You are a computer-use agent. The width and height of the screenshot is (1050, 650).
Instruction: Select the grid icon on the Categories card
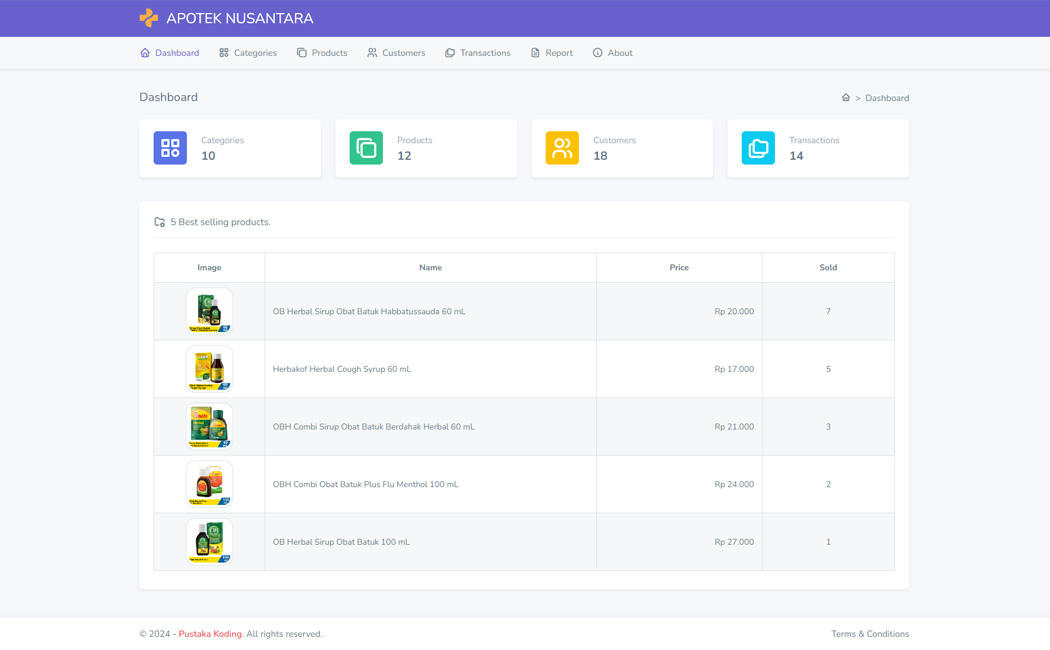(169, 147)
